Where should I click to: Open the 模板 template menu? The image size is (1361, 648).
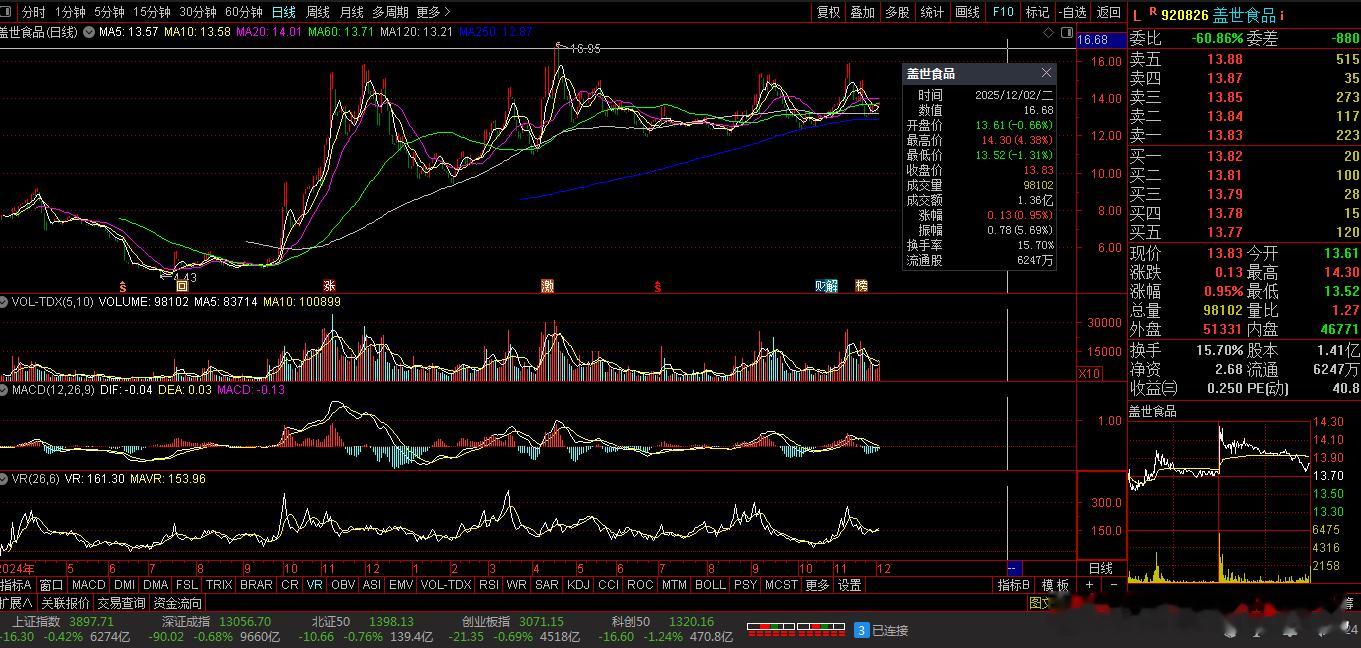(x=1055, y=585)
